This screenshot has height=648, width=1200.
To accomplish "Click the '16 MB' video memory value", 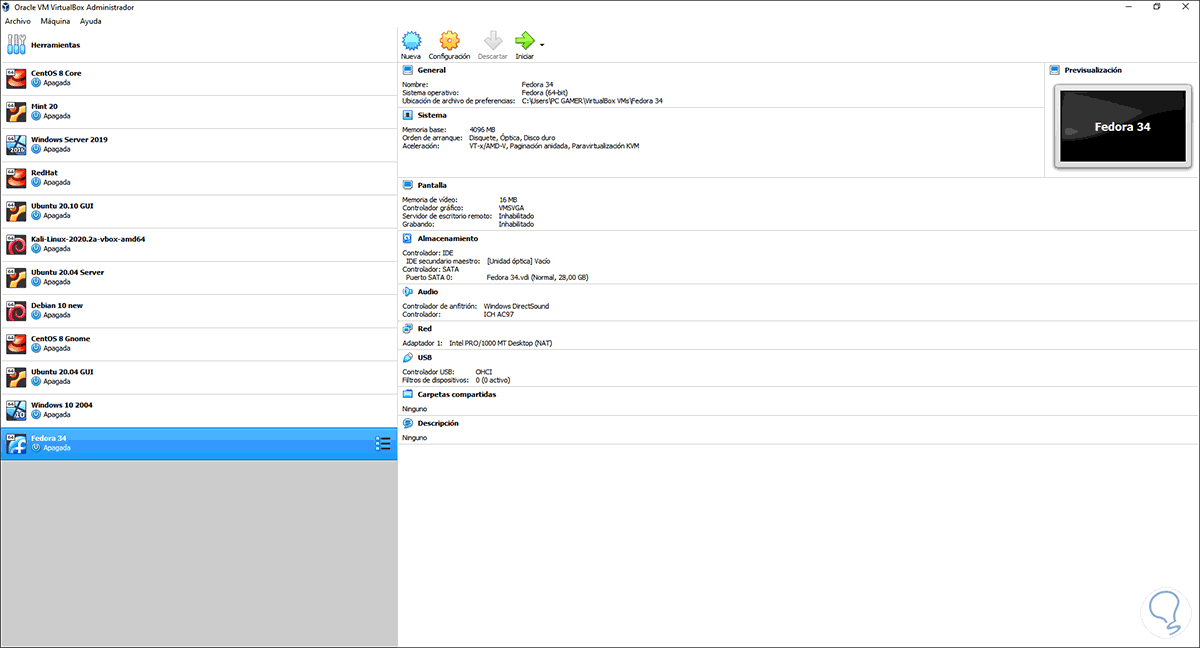I will pyautogui.click(x=508, y=199).
